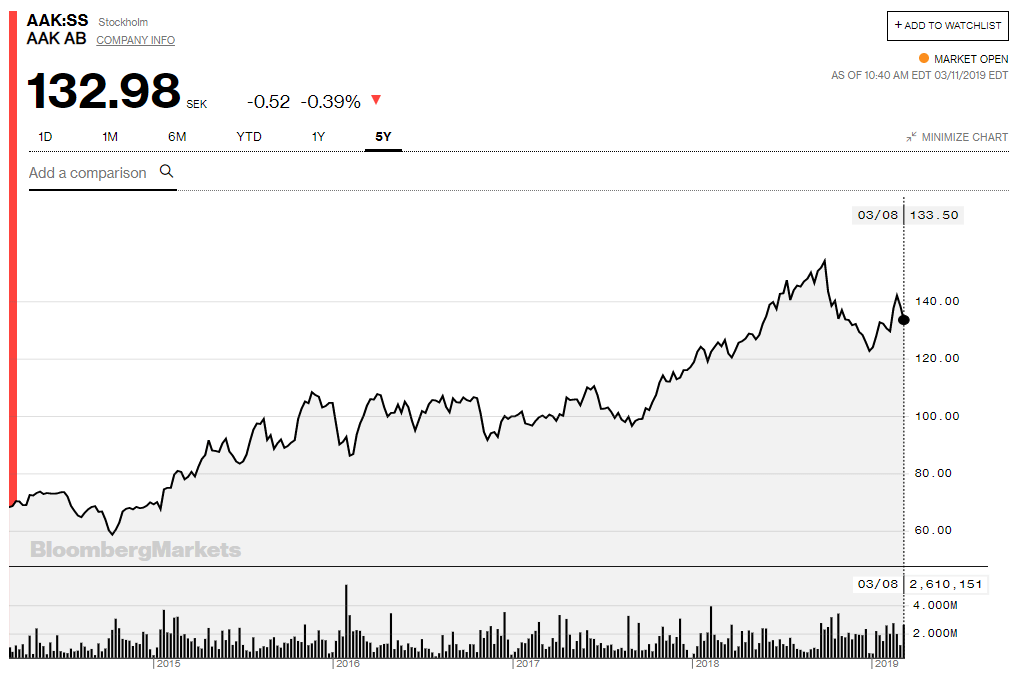The height and width of the screenshot is (683, 1027).
Task: Switch chart to YTD range
Action: coord(249,137)
